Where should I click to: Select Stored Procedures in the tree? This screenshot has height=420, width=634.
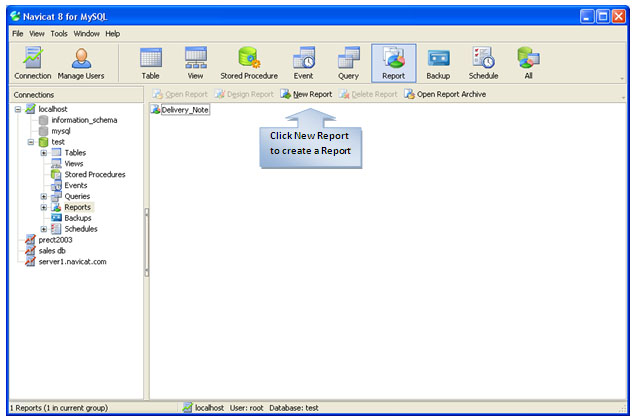point(95,175)
